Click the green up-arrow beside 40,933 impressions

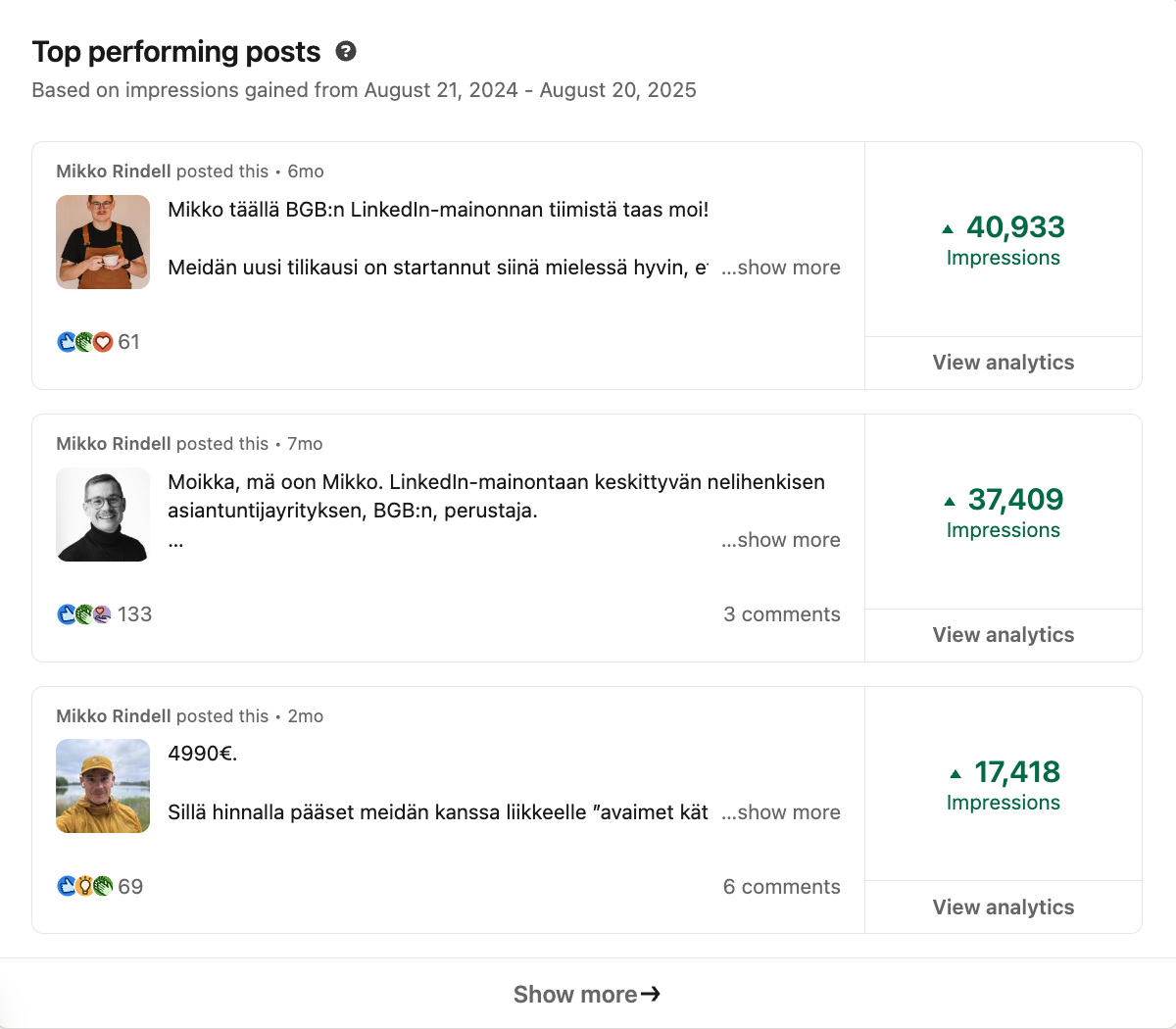[x=948, y=229]
